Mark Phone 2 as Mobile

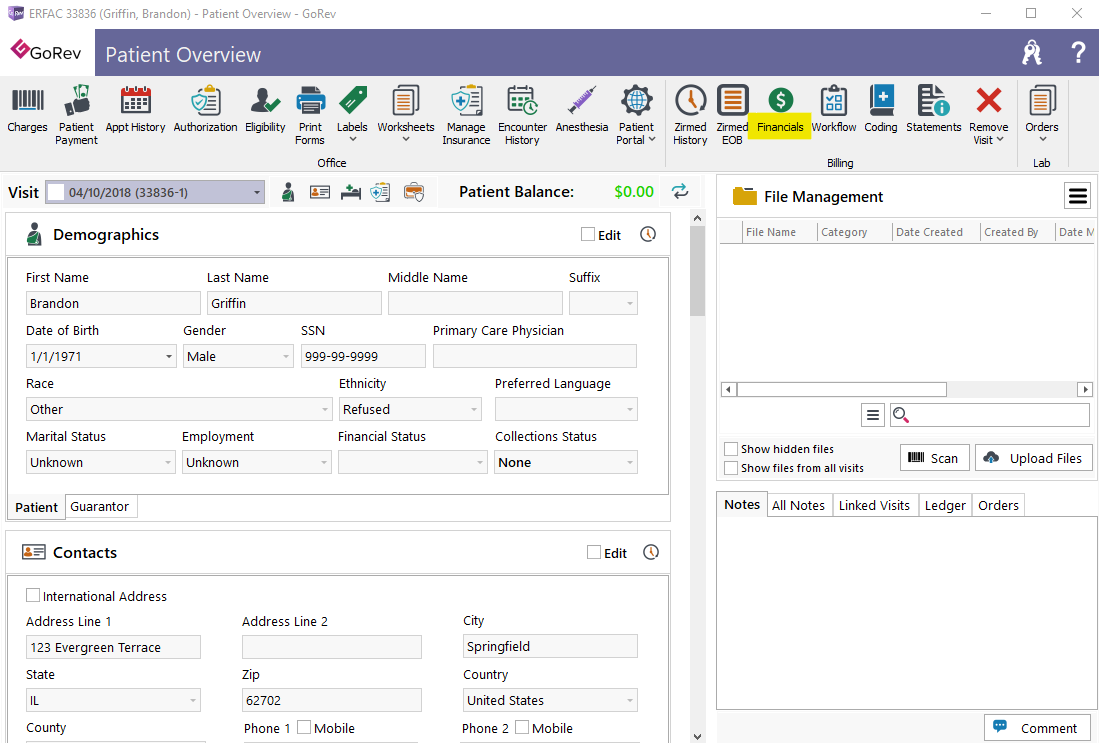click(x=522, y=728)
